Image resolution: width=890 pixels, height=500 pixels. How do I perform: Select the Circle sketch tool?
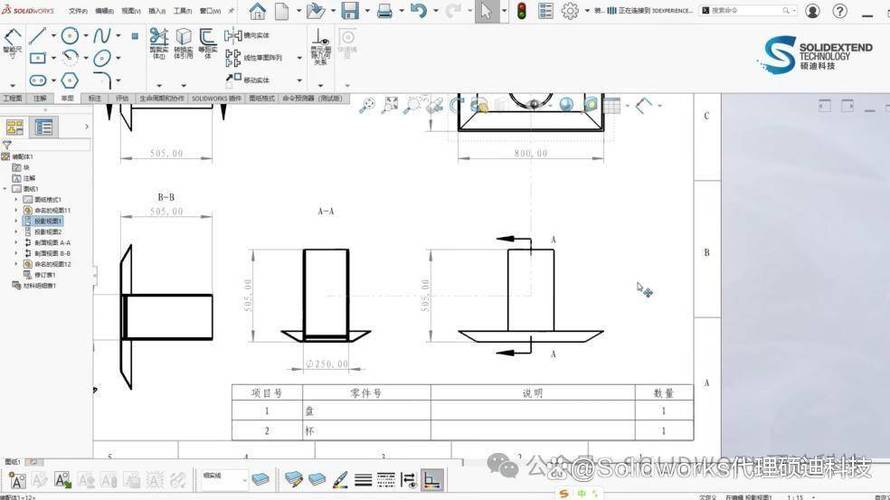coord(70,36)
